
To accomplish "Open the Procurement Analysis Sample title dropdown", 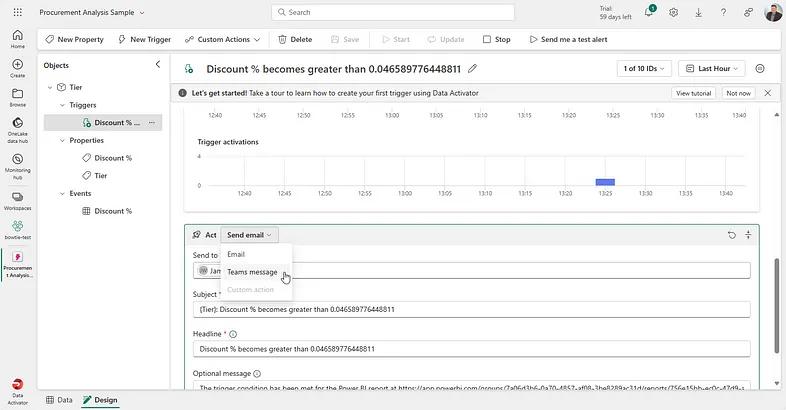I will point(92,13).
